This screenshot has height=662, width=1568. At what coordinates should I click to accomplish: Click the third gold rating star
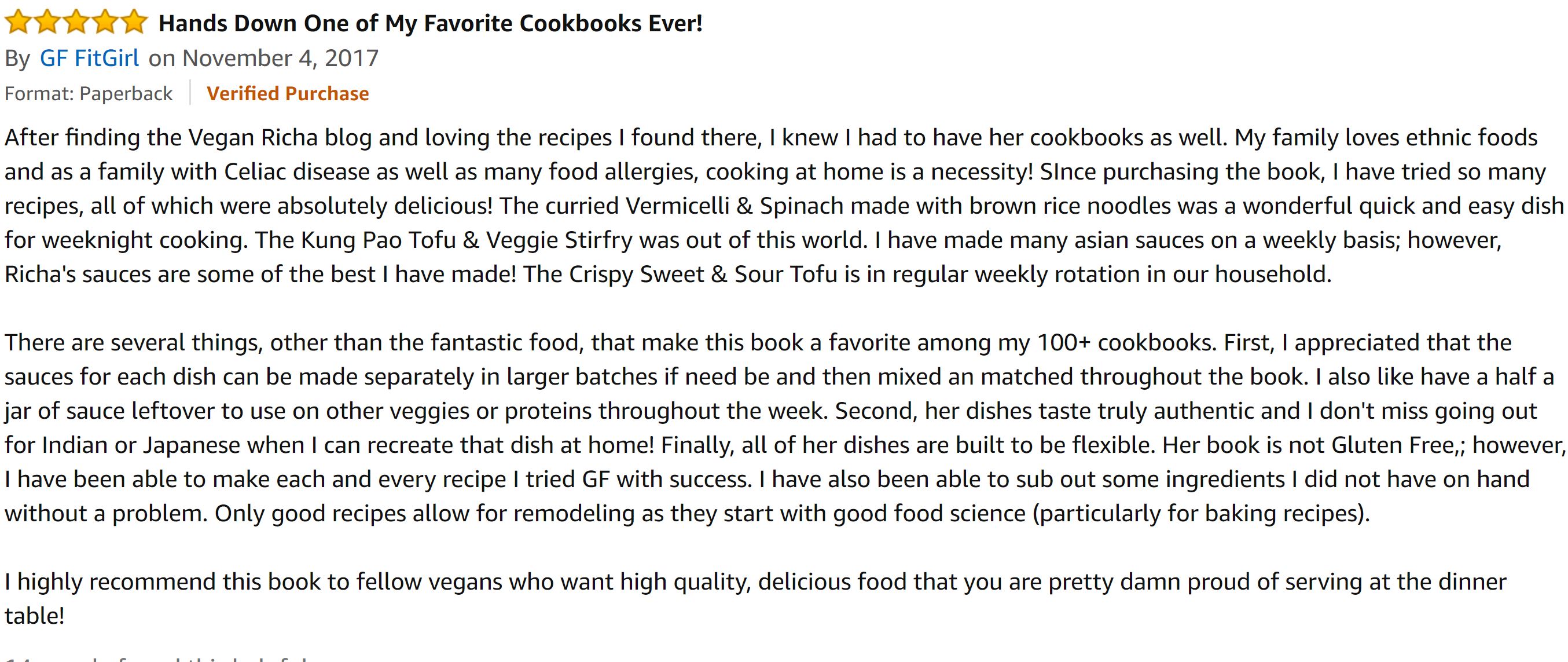[x=76, y=23]
